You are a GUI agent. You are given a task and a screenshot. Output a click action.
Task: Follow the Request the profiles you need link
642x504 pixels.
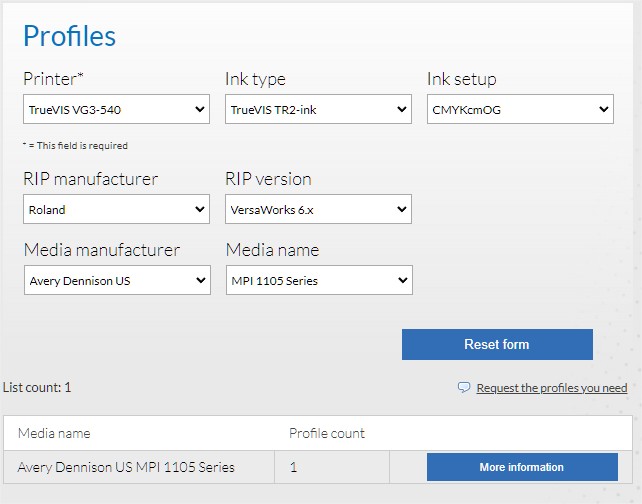click(x=552, y=388)
